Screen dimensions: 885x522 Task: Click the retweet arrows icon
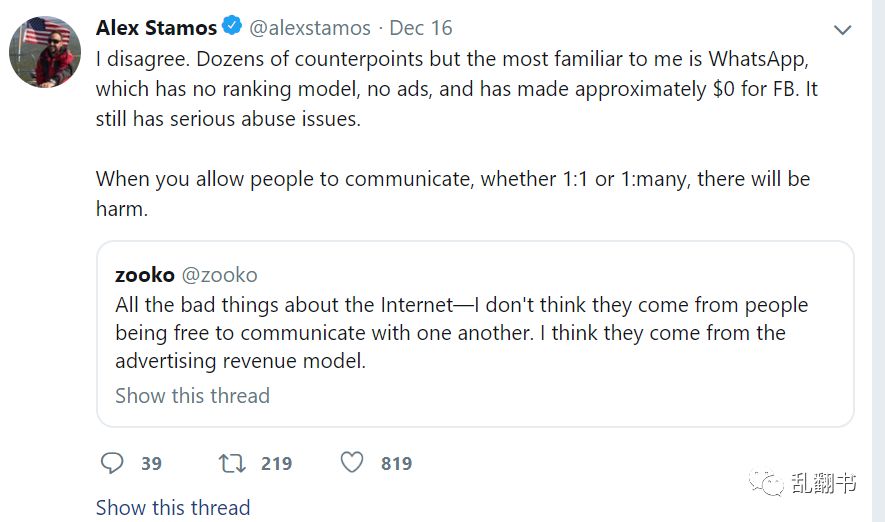click(x=231, y=463)
